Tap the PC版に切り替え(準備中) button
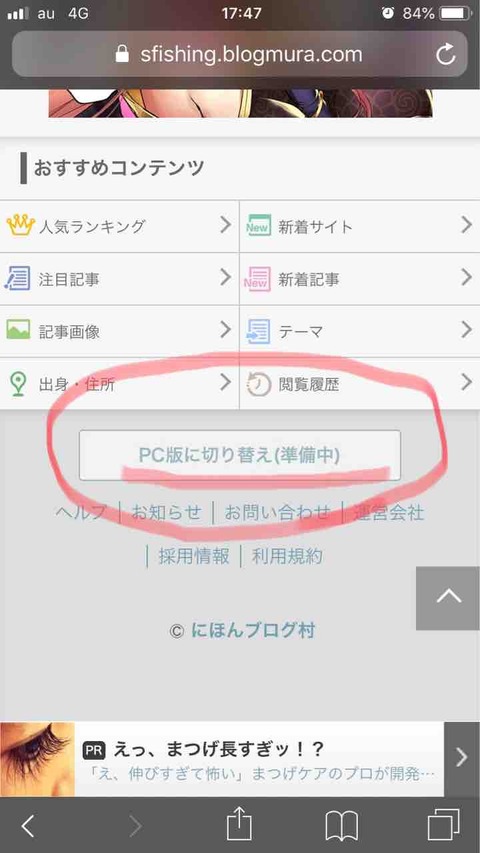 pyautogui.click(x=240, y=455)
